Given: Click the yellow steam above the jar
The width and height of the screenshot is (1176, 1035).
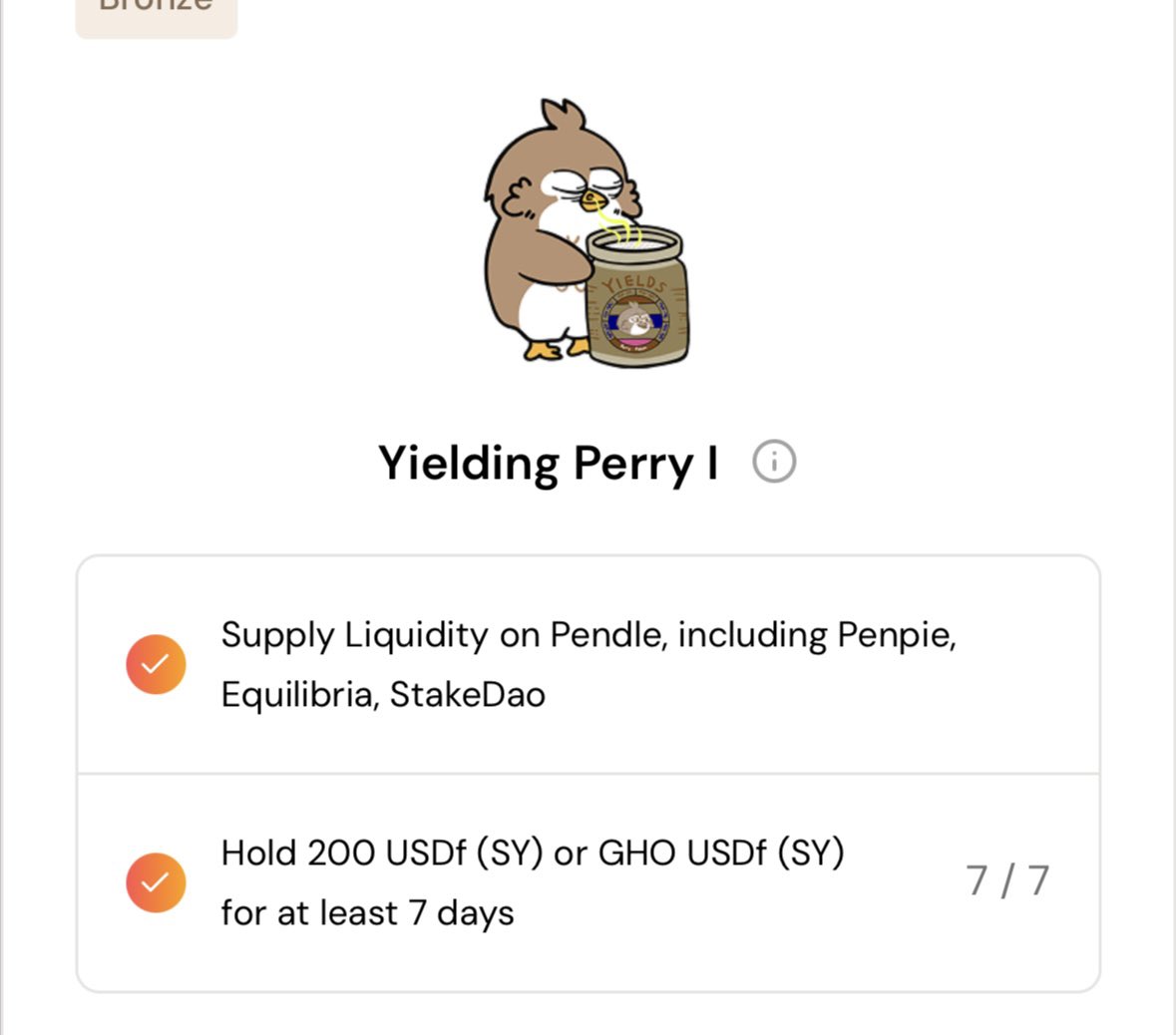Looking at the screenshot, I should tap(620, 227).
